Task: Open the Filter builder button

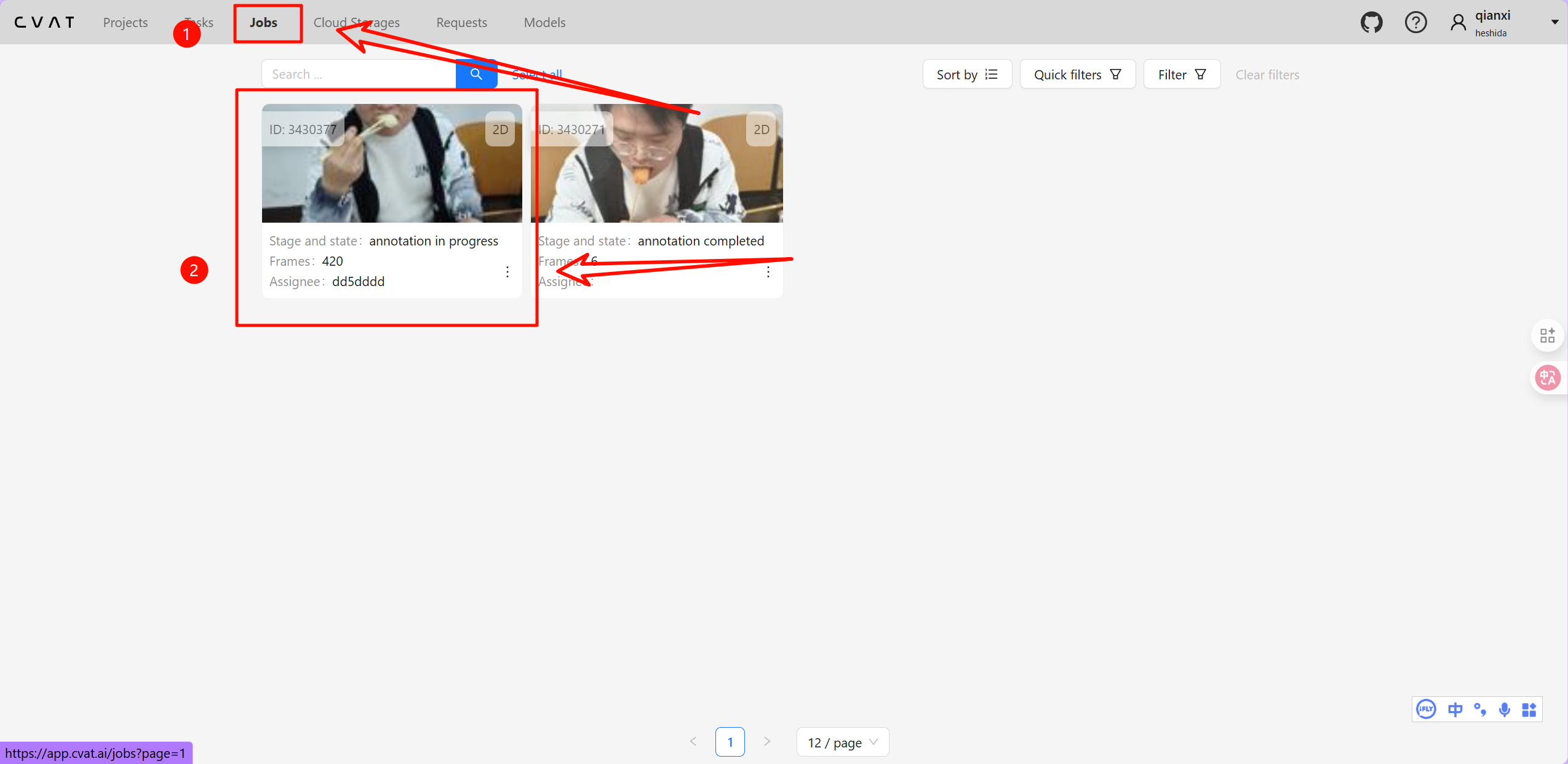Action: click(1181, 74)
